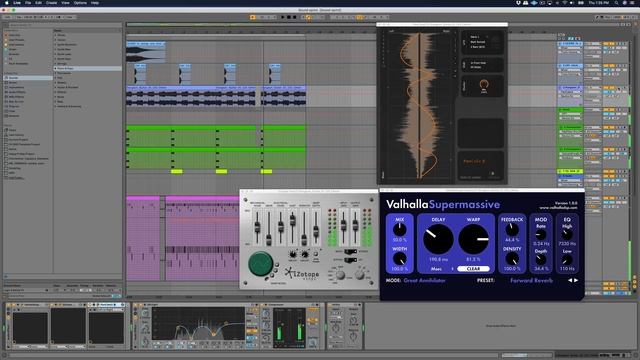The image size is (640, 360).
Task: Click the Play button in Live's transport
Action: click(282, 17)
